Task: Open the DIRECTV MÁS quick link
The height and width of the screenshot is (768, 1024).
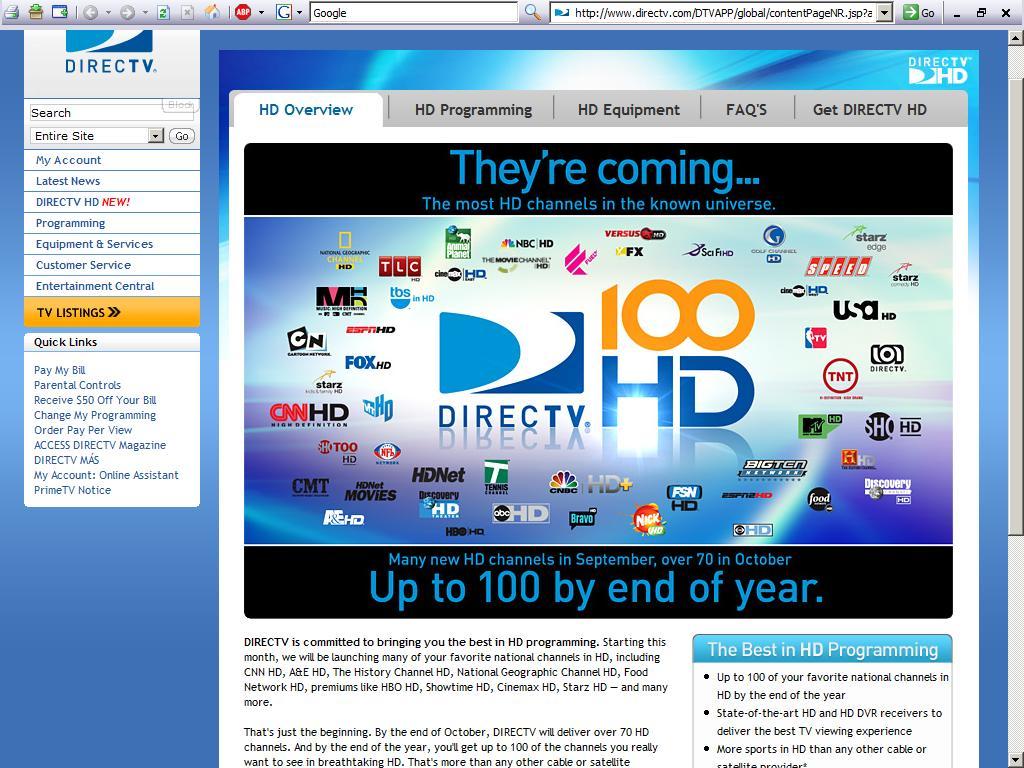Action: click(x=67, y=460)
